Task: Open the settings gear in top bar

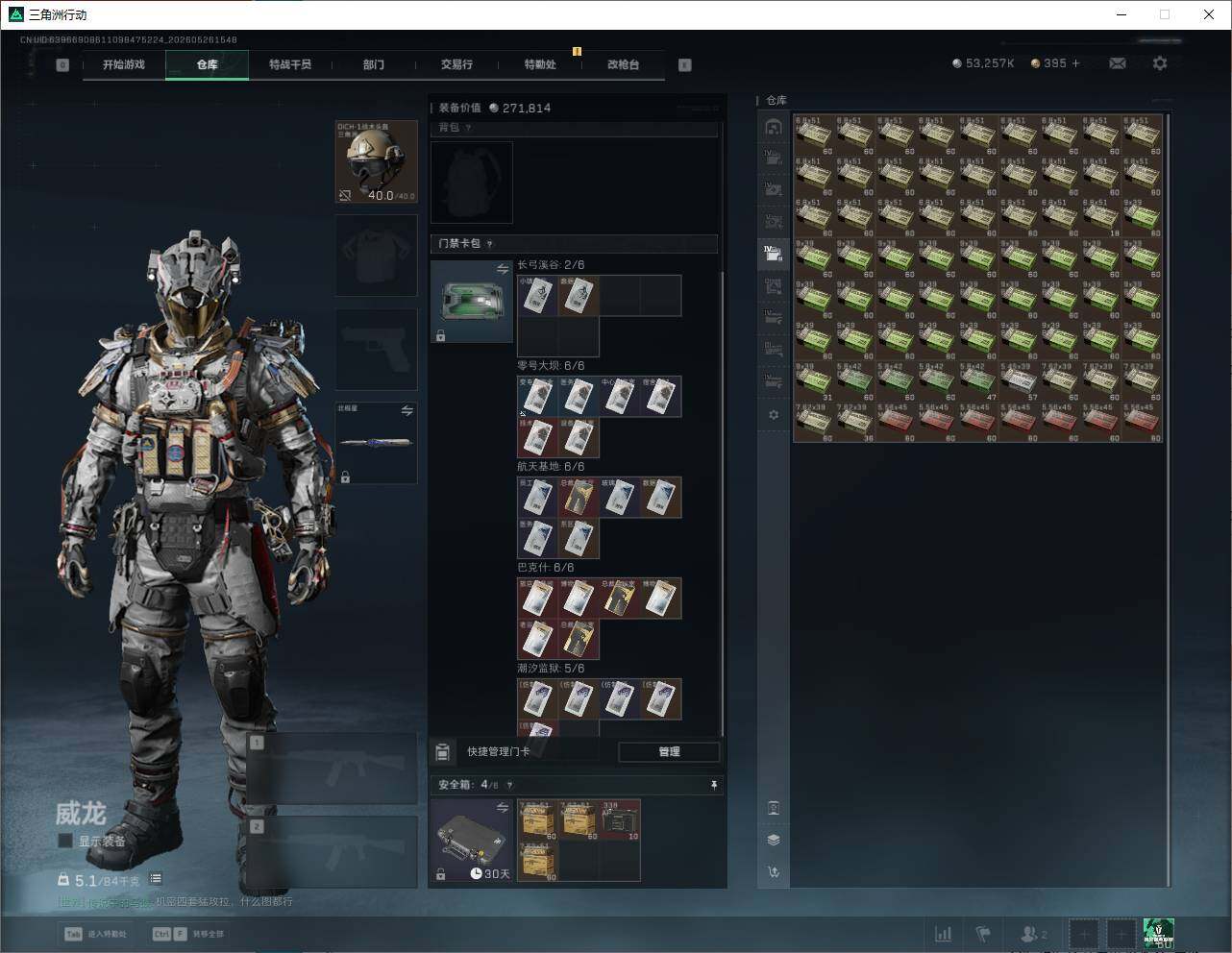Action: tap(1160, 63)
